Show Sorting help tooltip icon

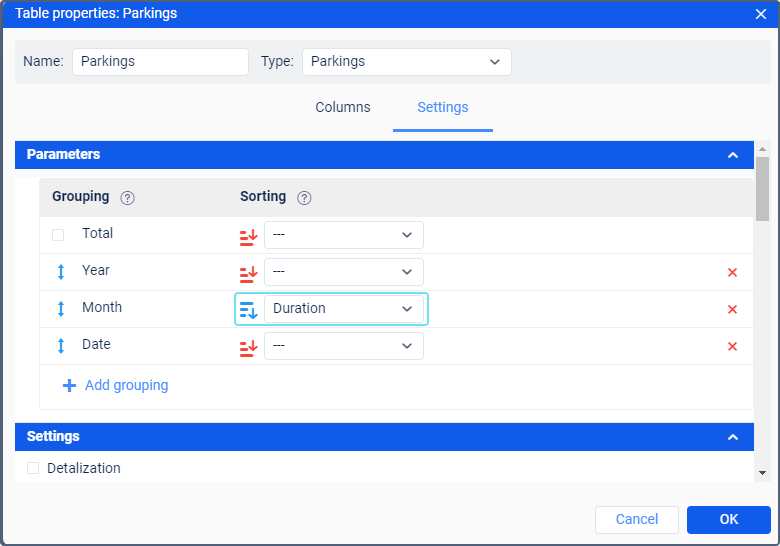304,198
